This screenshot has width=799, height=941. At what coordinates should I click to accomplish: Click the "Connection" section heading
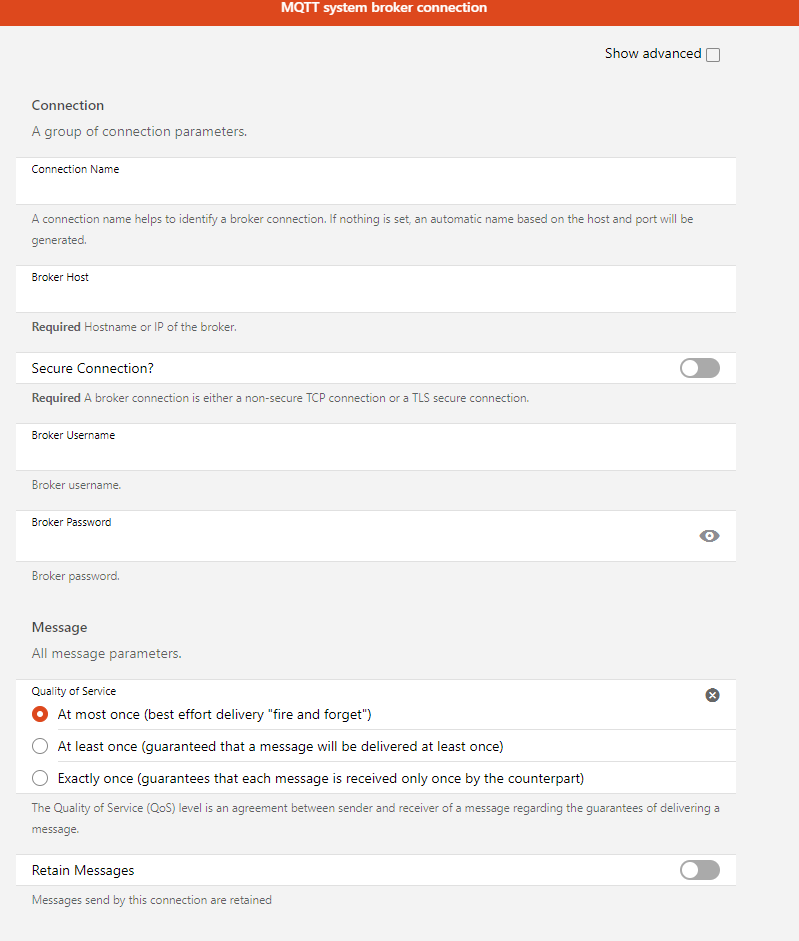[68, 105]
